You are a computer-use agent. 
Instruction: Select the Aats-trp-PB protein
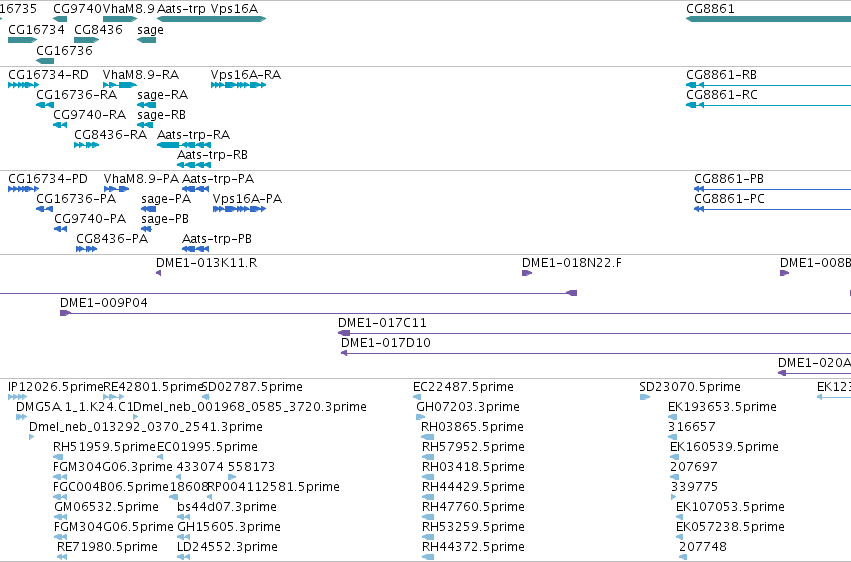pos(195,249)
